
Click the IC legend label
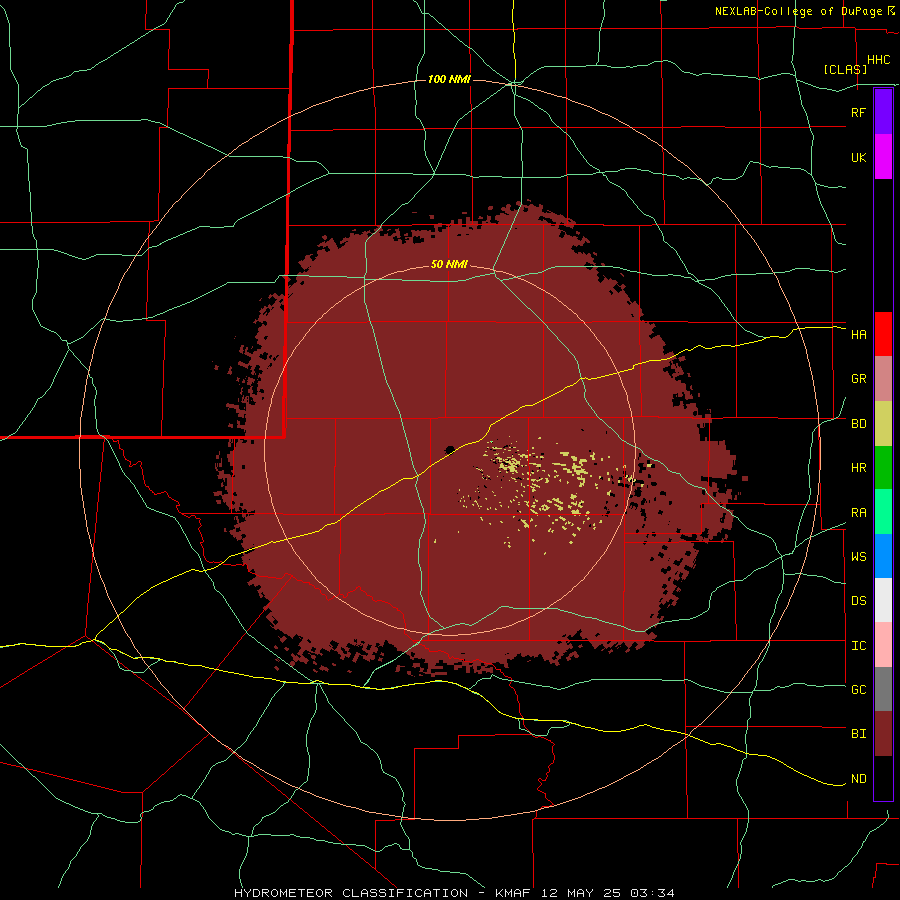coord(858,646)
